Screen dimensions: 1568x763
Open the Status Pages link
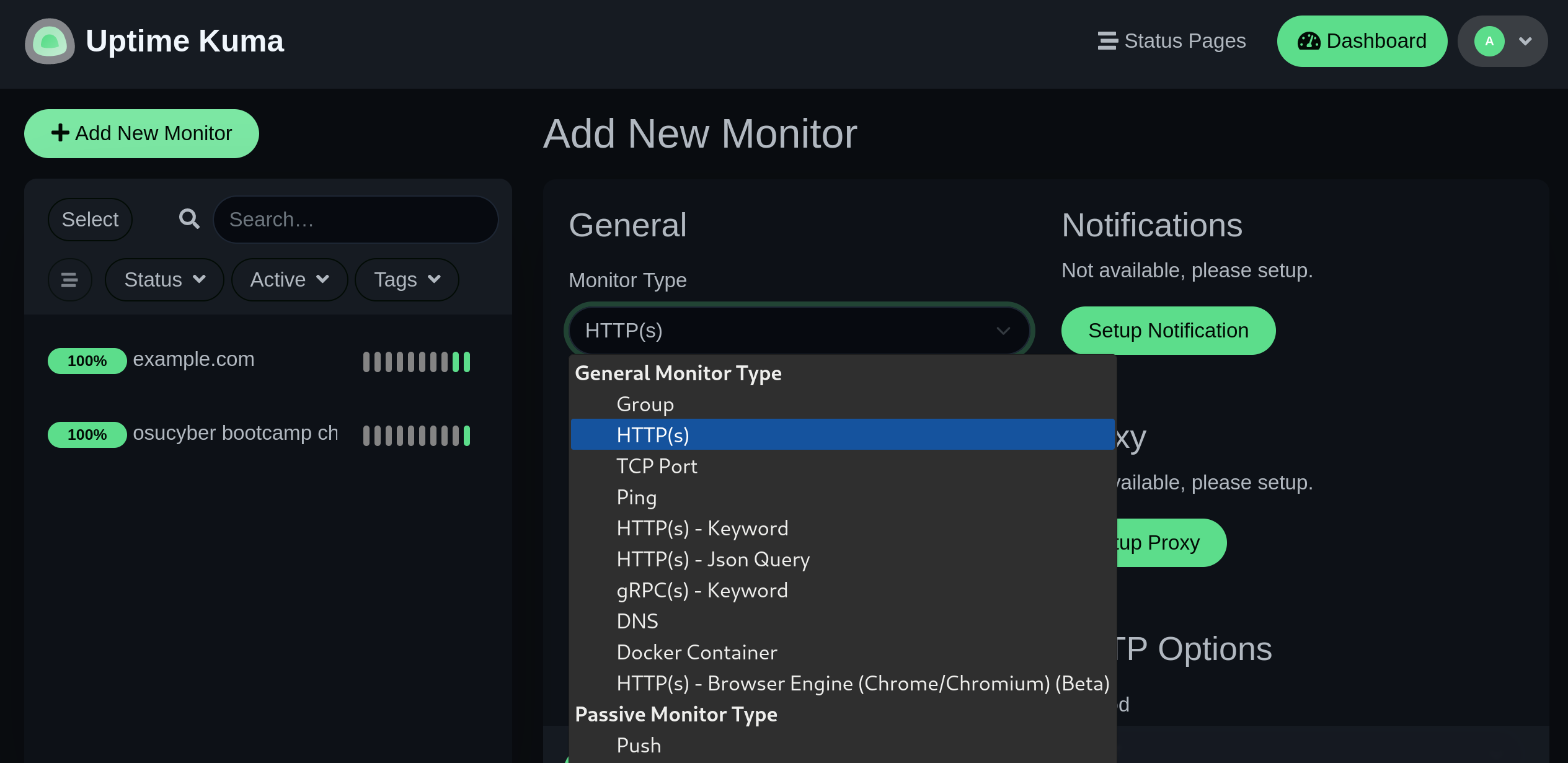[1171, 41]
